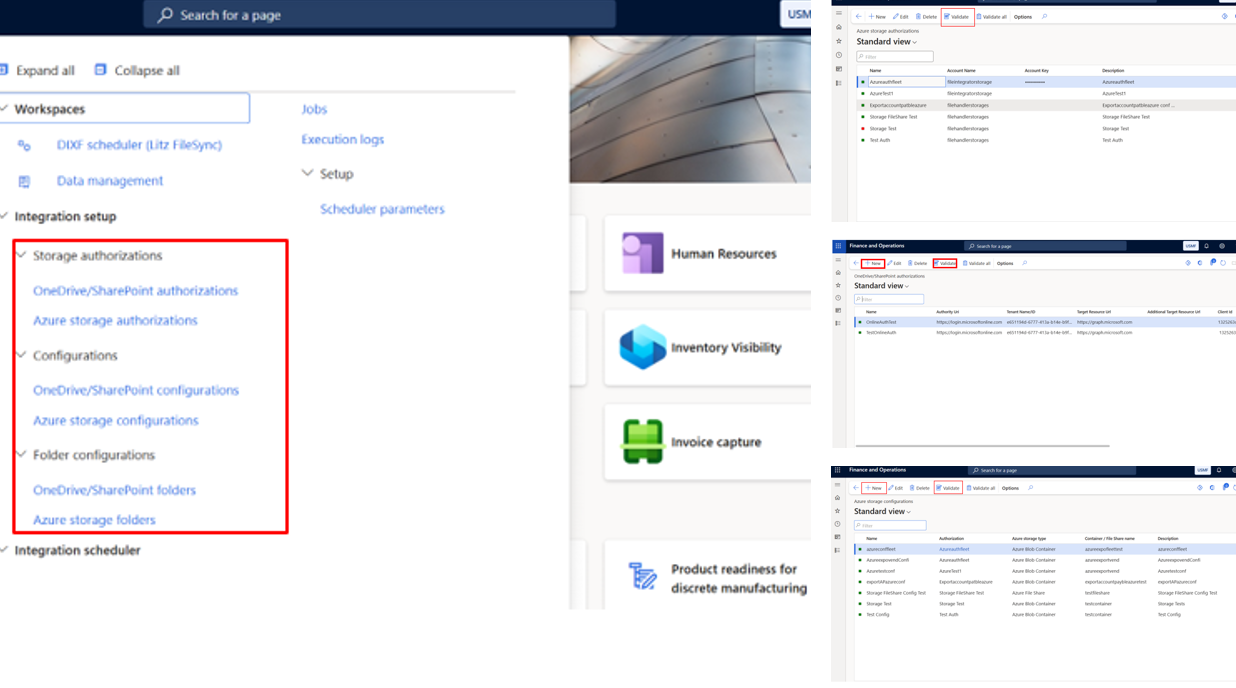This screenshot has width=1236, height=688.
Task: Open Azure storage folders link
Action: click(94, 520)
